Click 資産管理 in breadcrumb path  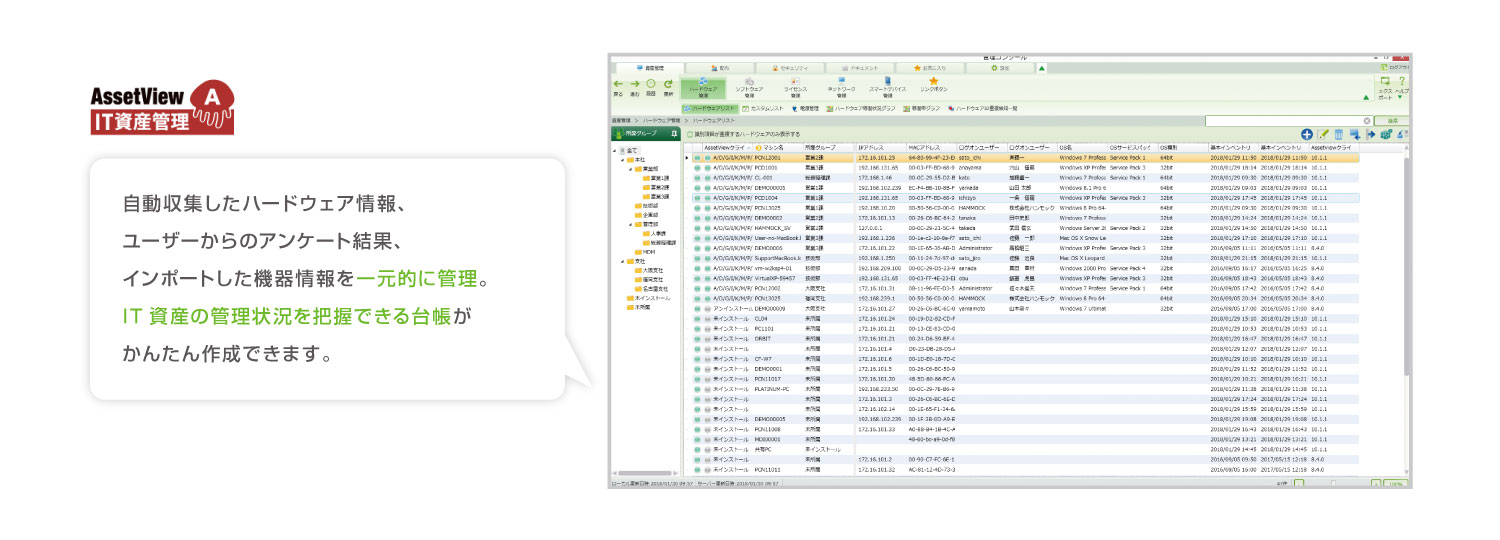pos(622,120)
